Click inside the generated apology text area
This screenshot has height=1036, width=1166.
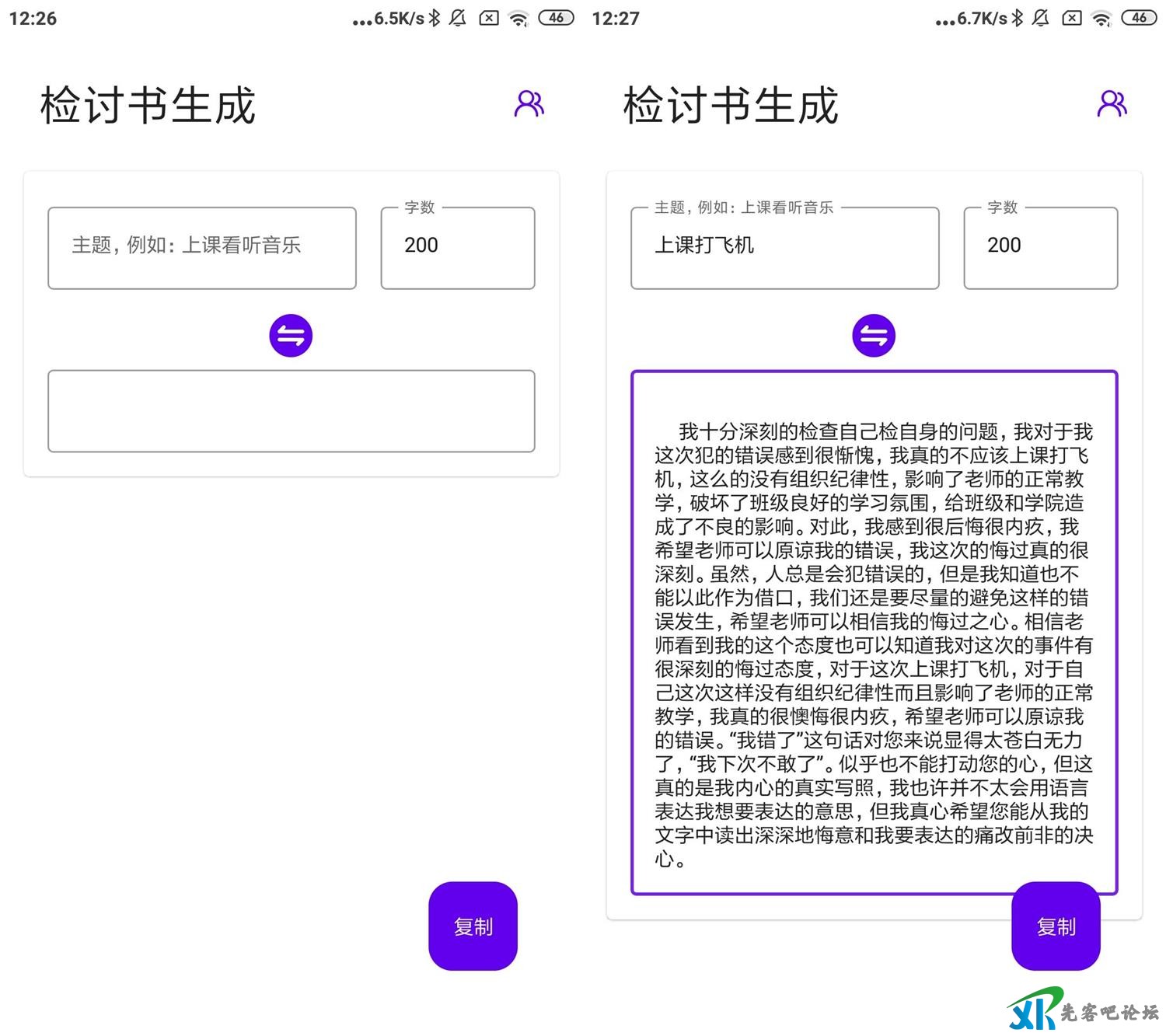(874, 633)
